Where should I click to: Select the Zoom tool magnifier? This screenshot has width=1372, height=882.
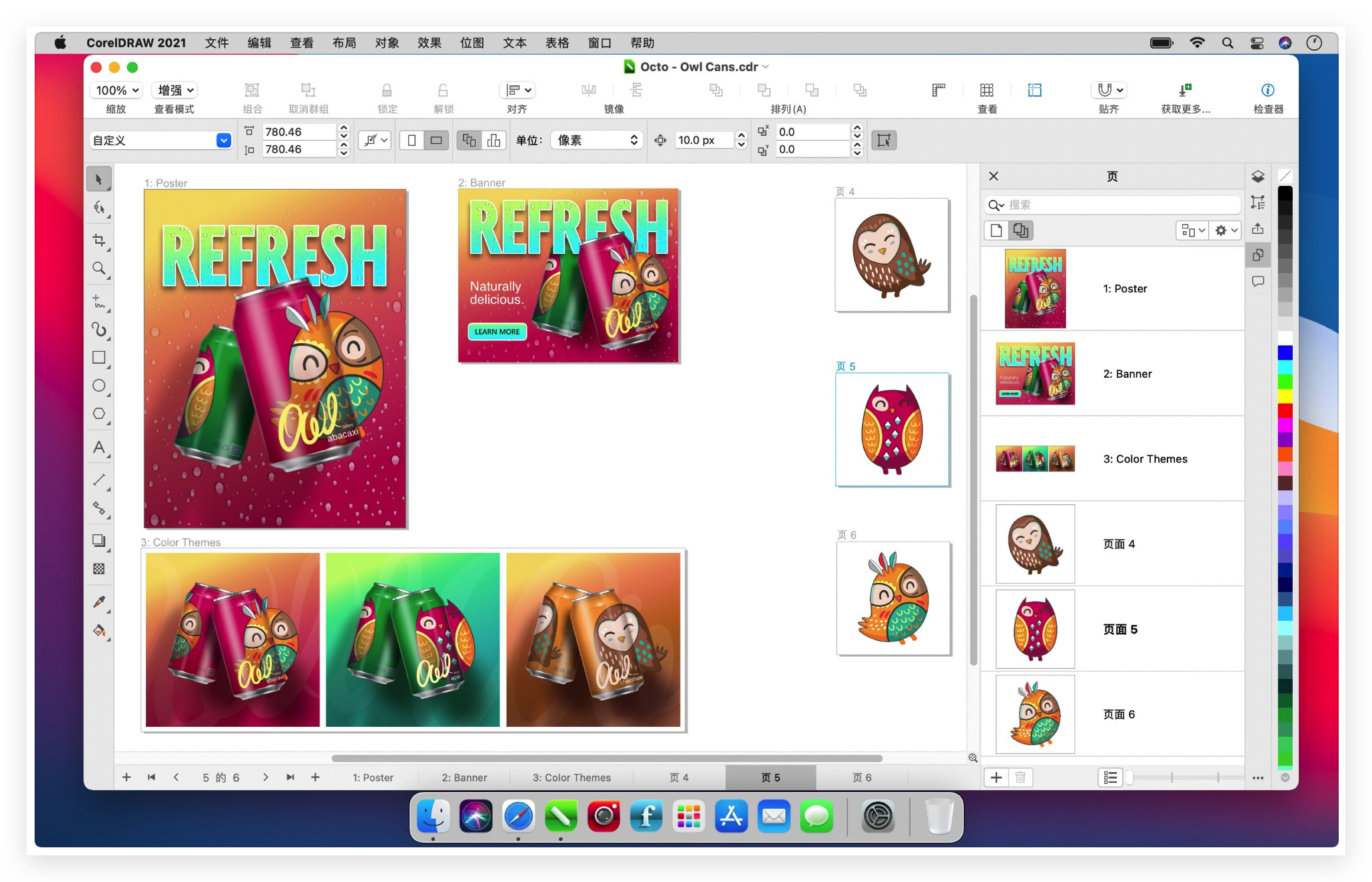99,268
